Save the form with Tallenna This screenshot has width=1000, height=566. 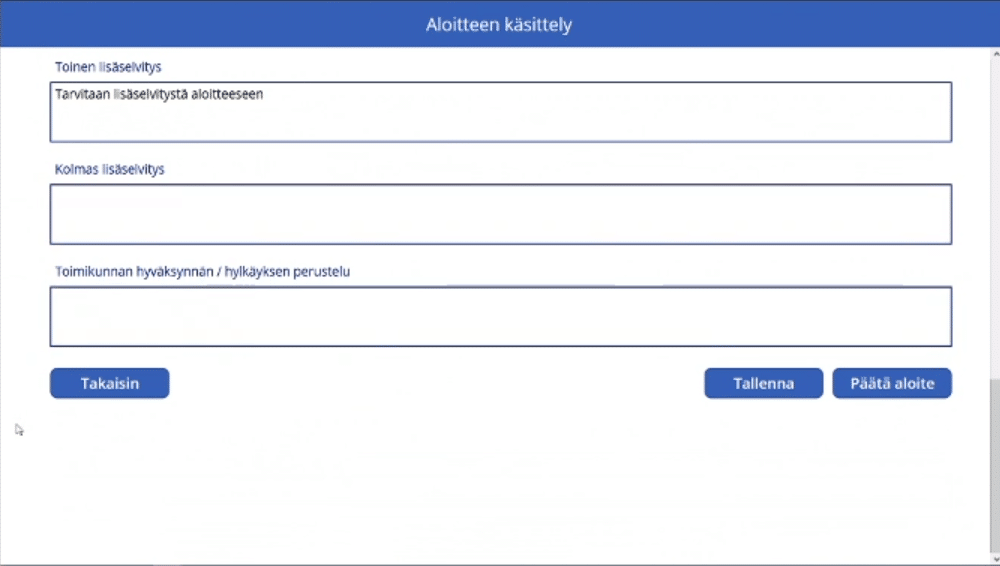pos(763,383)
